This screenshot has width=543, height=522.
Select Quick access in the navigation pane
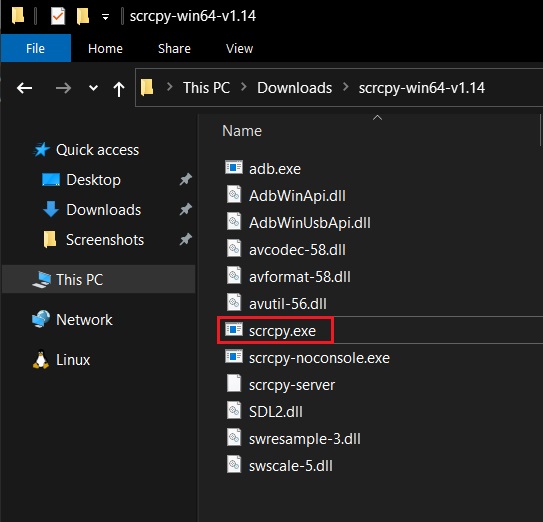[x=97, y=150]
